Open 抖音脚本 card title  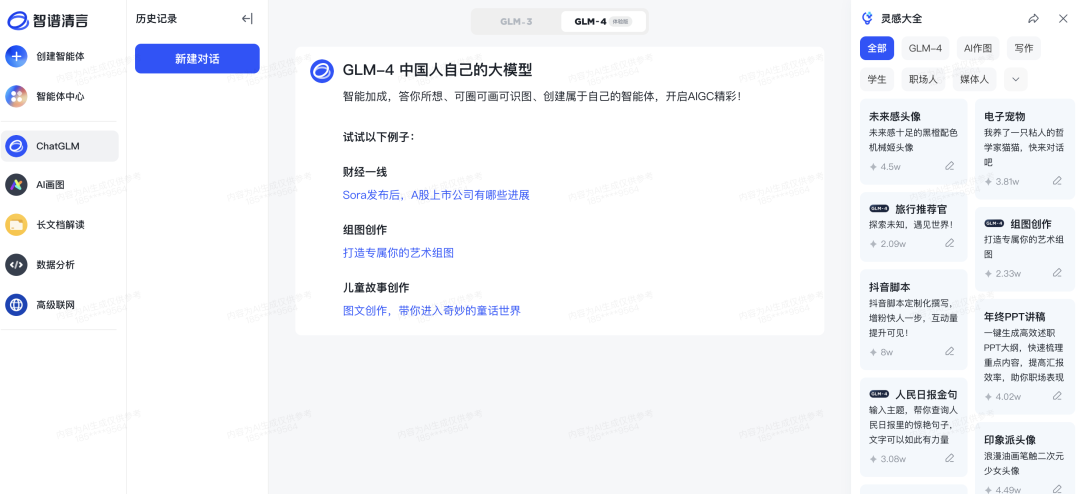click(x=890, y=287)
